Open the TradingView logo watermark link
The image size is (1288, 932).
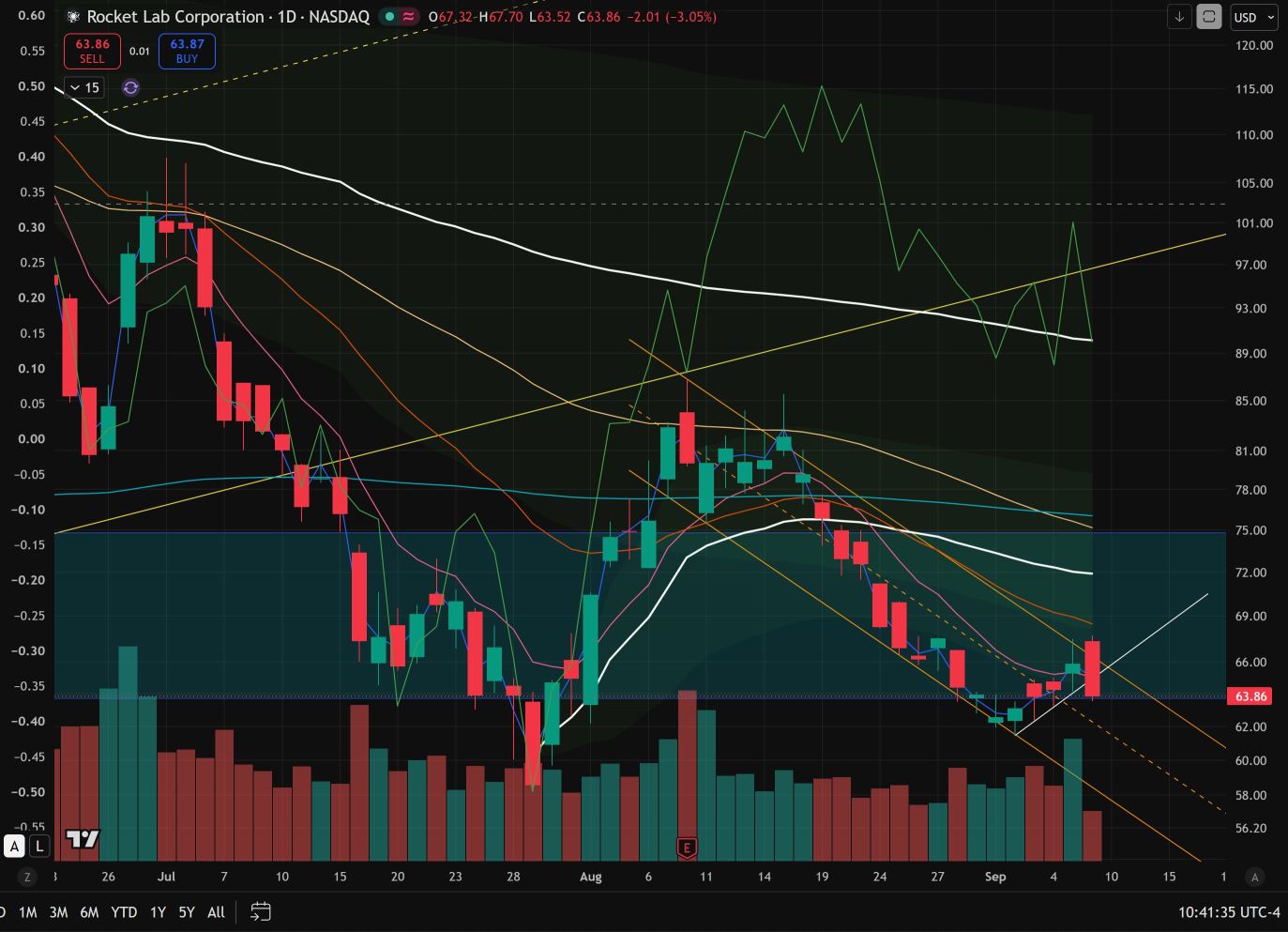(x=83, y=839)
